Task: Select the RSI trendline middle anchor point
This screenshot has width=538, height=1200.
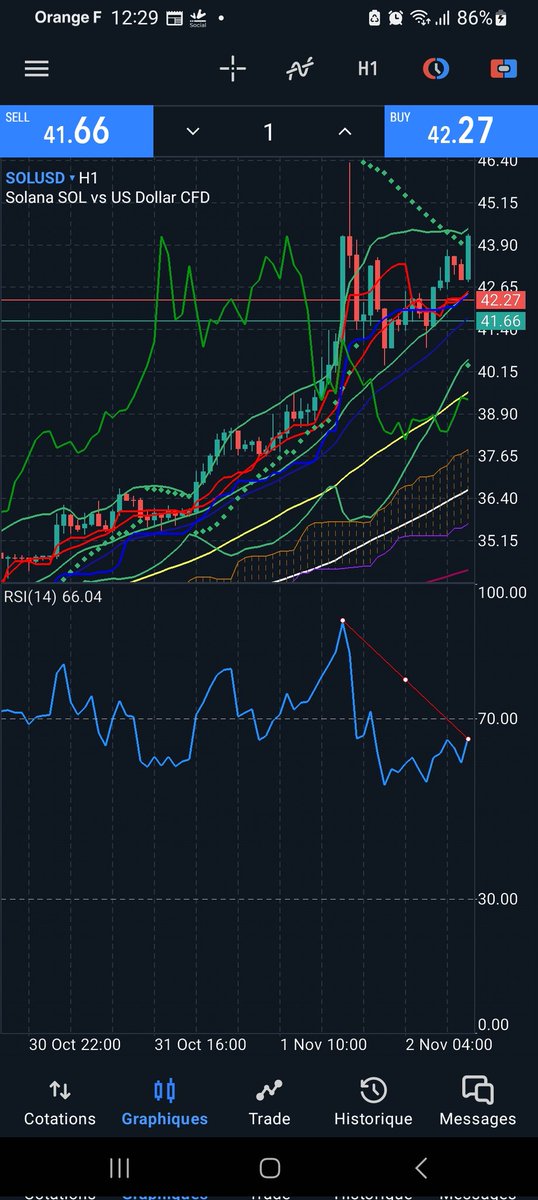Action: tap(405, 680)
